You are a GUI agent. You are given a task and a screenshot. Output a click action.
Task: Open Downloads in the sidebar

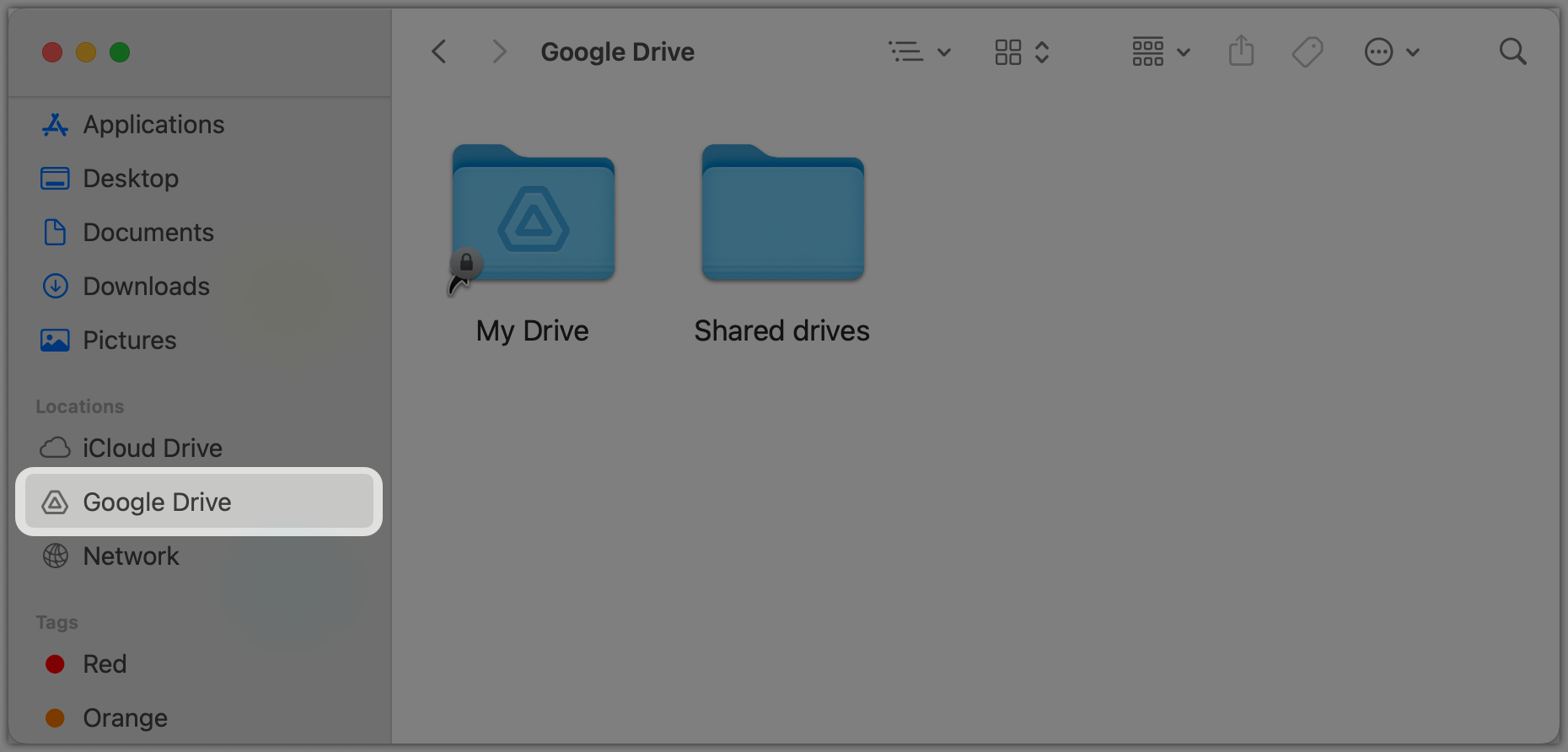pos(199,287)
